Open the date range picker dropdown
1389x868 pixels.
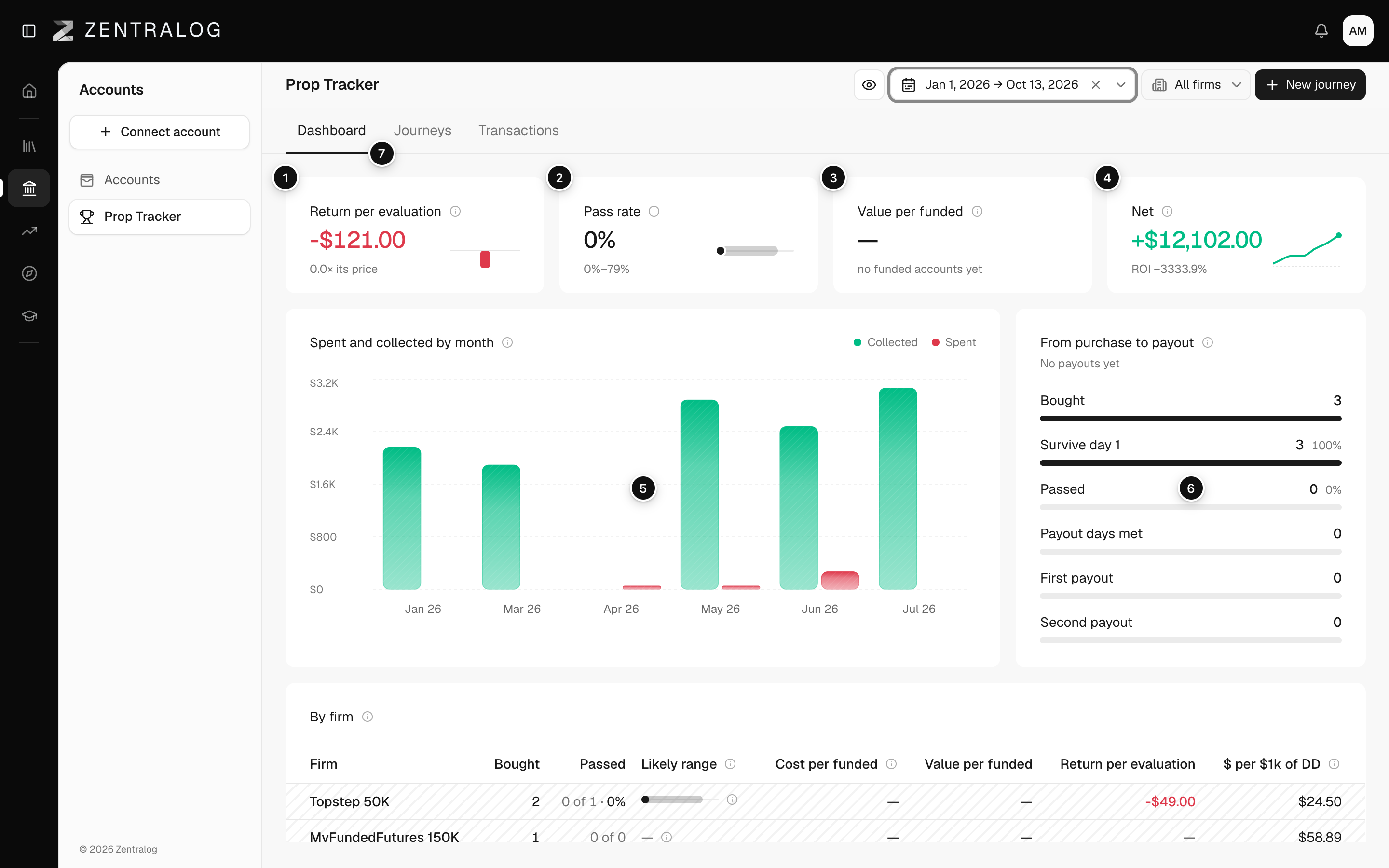[x=1012, y=85]
